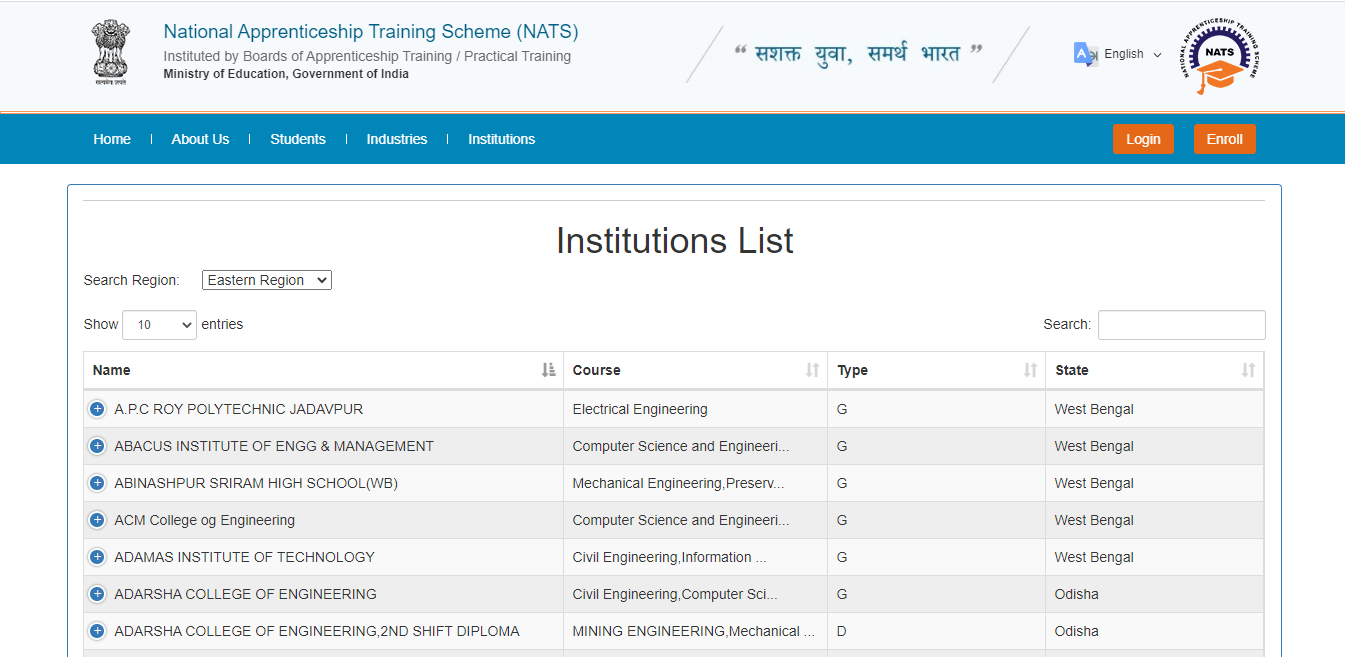This screenshot has width=1345, height=657.
Task: Click West Bengal state in A.P.C ROY row
Action: click(x=1094, y=409)
